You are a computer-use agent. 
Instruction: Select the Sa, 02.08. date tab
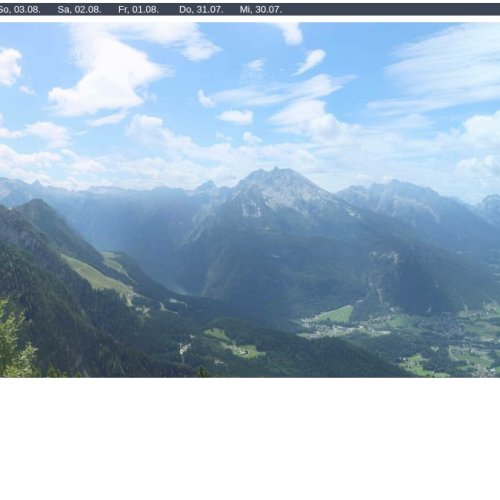click(x=79, y=10)
